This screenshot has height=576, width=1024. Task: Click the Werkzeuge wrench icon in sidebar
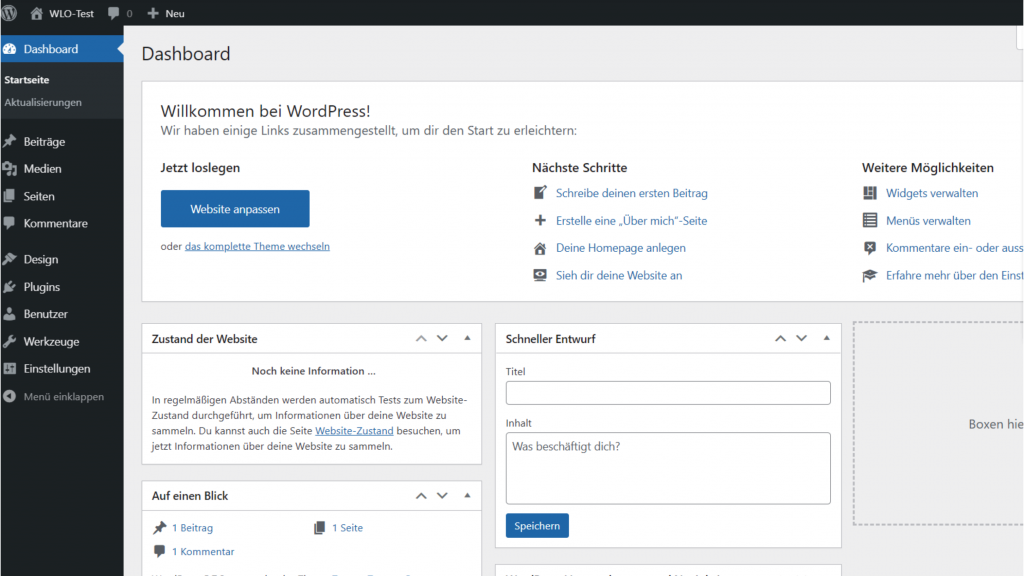10,342
